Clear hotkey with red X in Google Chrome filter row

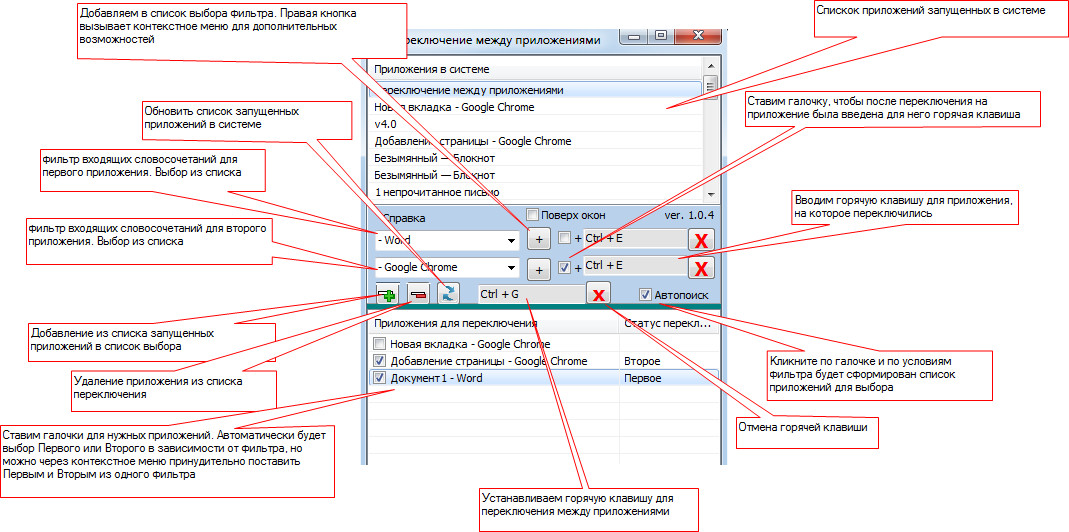700,268
